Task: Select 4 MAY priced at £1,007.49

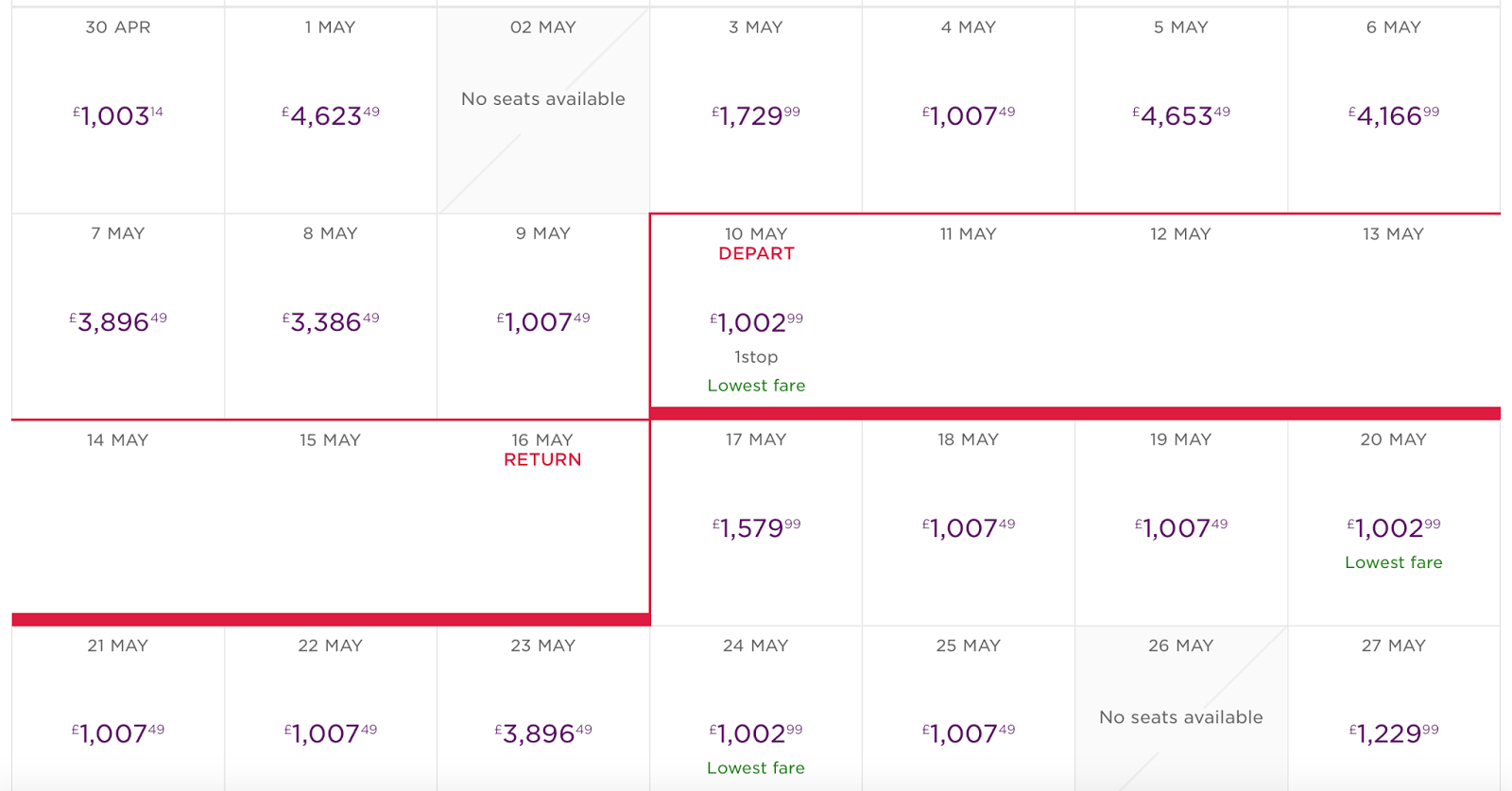Action: [969, 110]
